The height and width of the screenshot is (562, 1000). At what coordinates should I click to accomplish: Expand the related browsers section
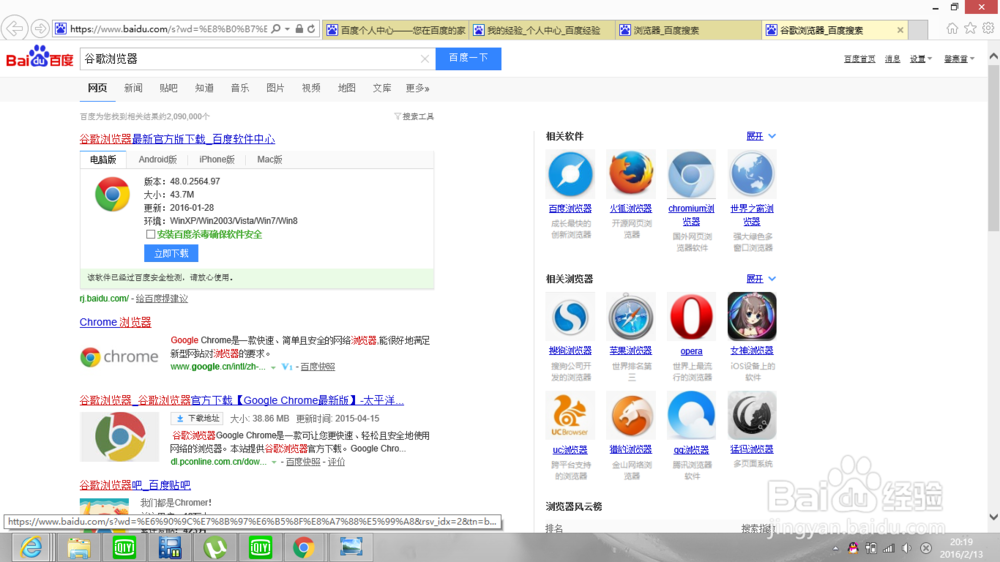(x=761, y=279)
